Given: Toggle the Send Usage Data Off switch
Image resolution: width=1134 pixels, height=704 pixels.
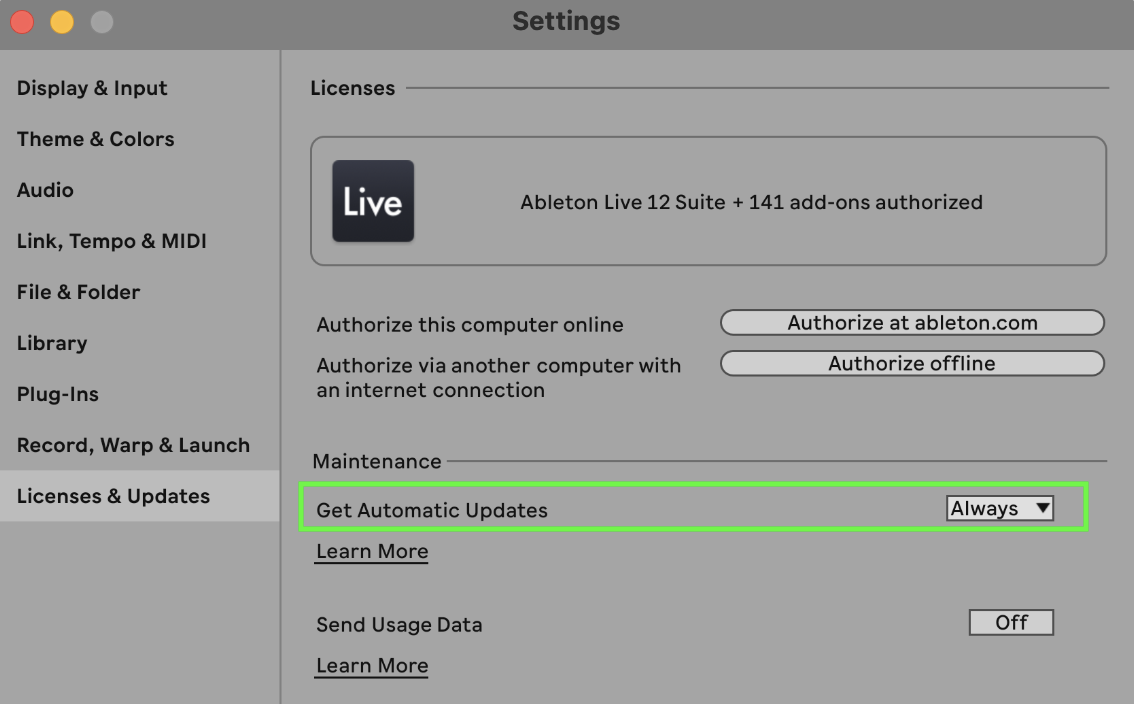Looking at the screenshot, I should click(1011, 623).
